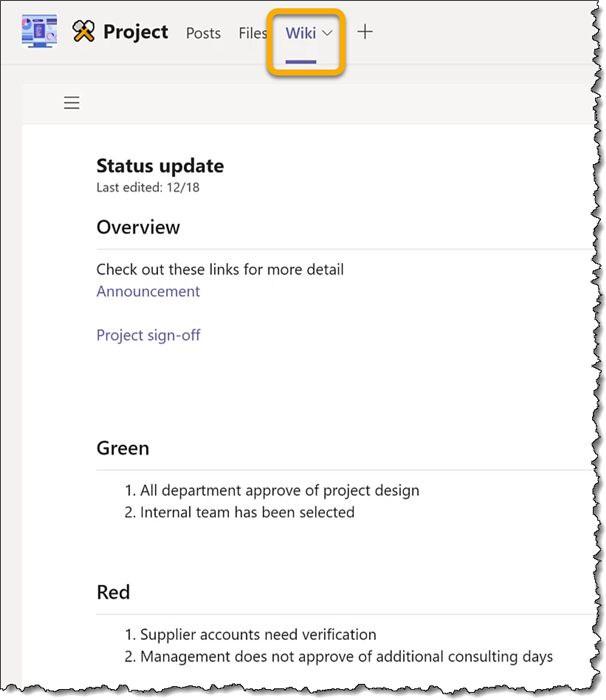The image size is (606, 700).
Task: Open the Files tab
Action: (252, 33)
